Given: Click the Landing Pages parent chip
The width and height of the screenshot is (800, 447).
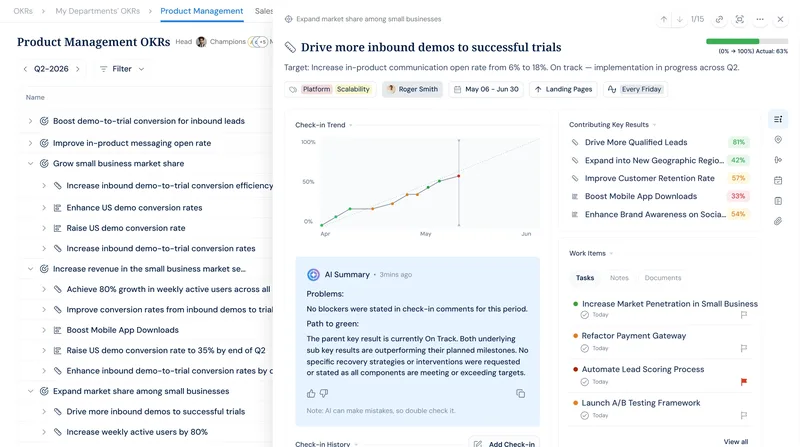Looking at the screenshot, I should [x=563, y=89].
